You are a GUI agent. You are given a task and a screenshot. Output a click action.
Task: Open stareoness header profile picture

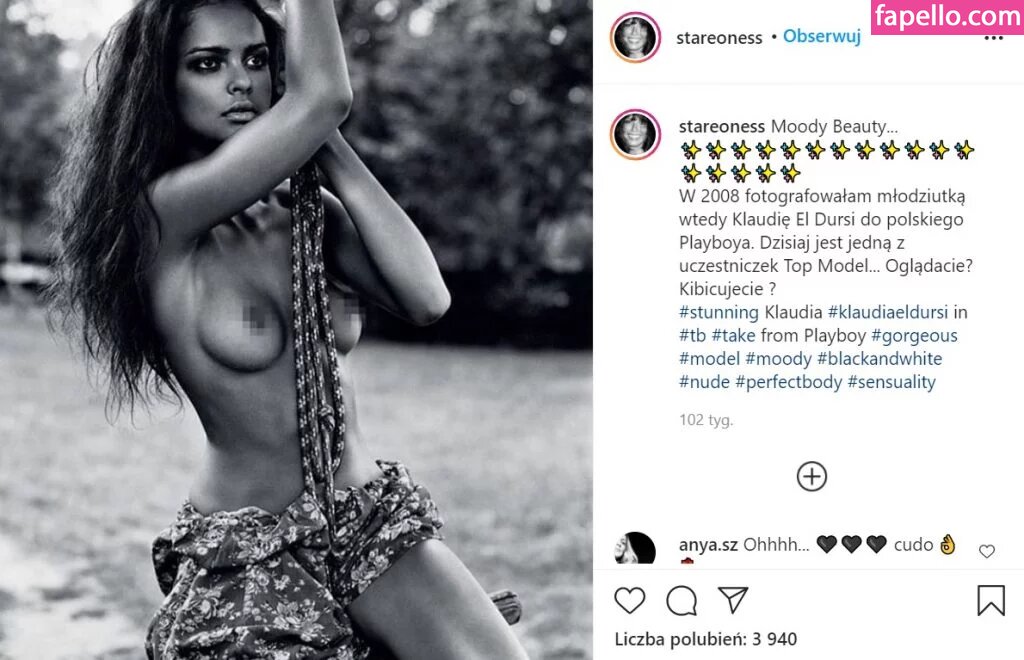[635, 38]
